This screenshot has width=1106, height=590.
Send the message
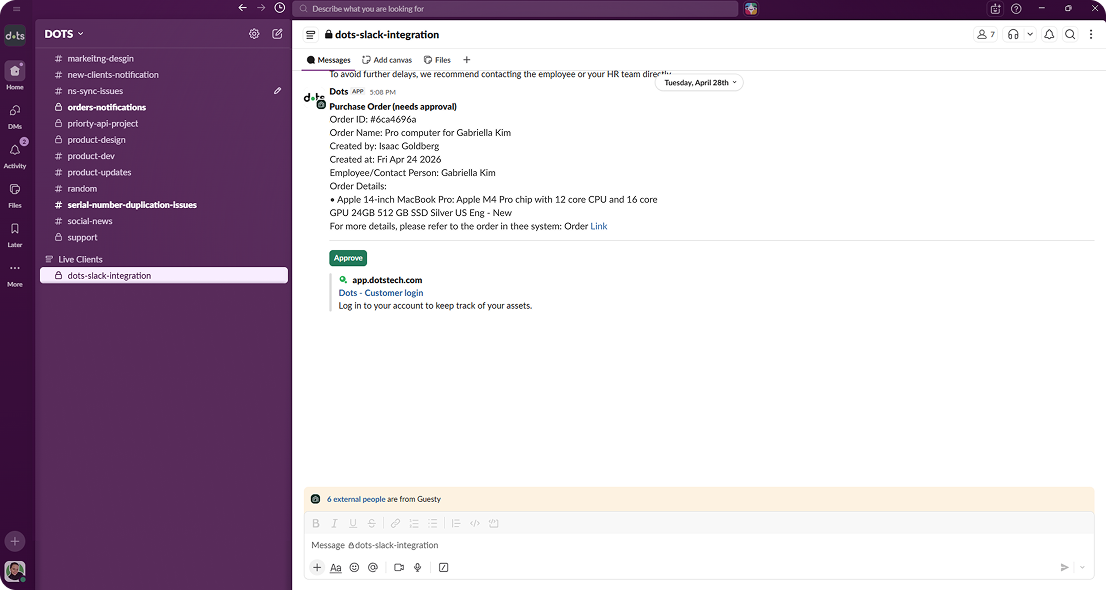coord(1064,567)
